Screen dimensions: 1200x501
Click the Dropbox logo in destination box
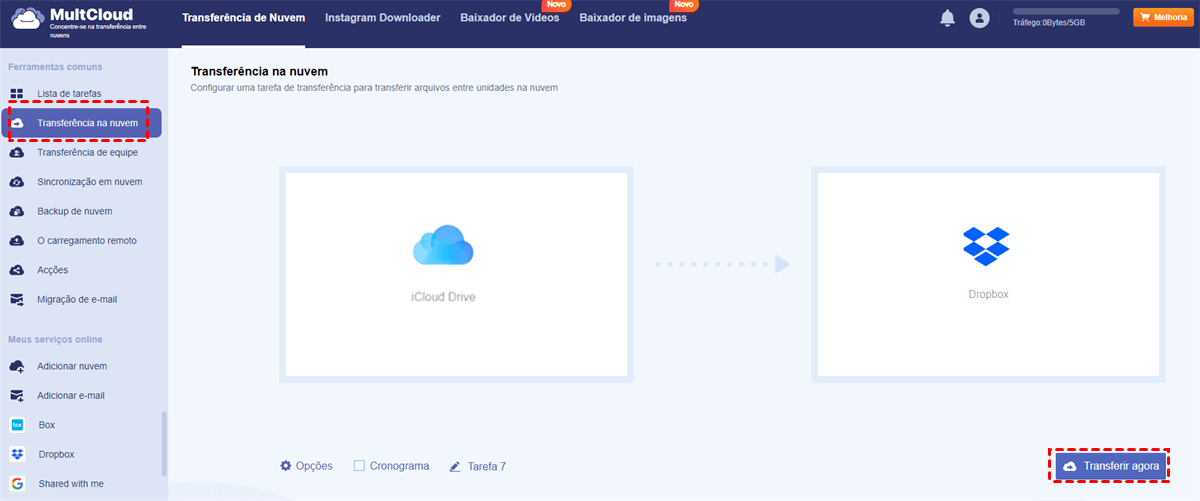point(986,246)
